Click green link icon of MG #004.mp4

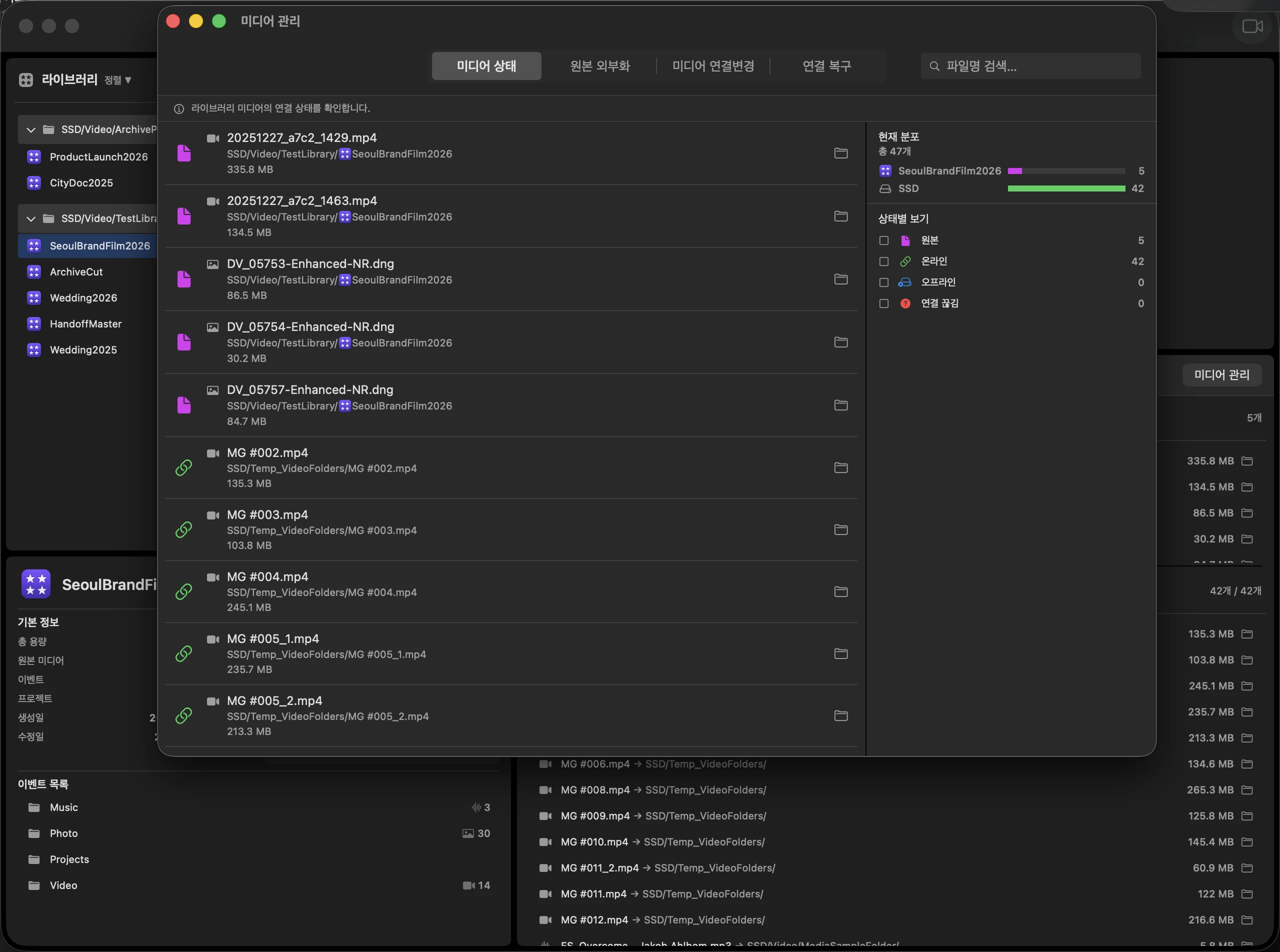183,592
